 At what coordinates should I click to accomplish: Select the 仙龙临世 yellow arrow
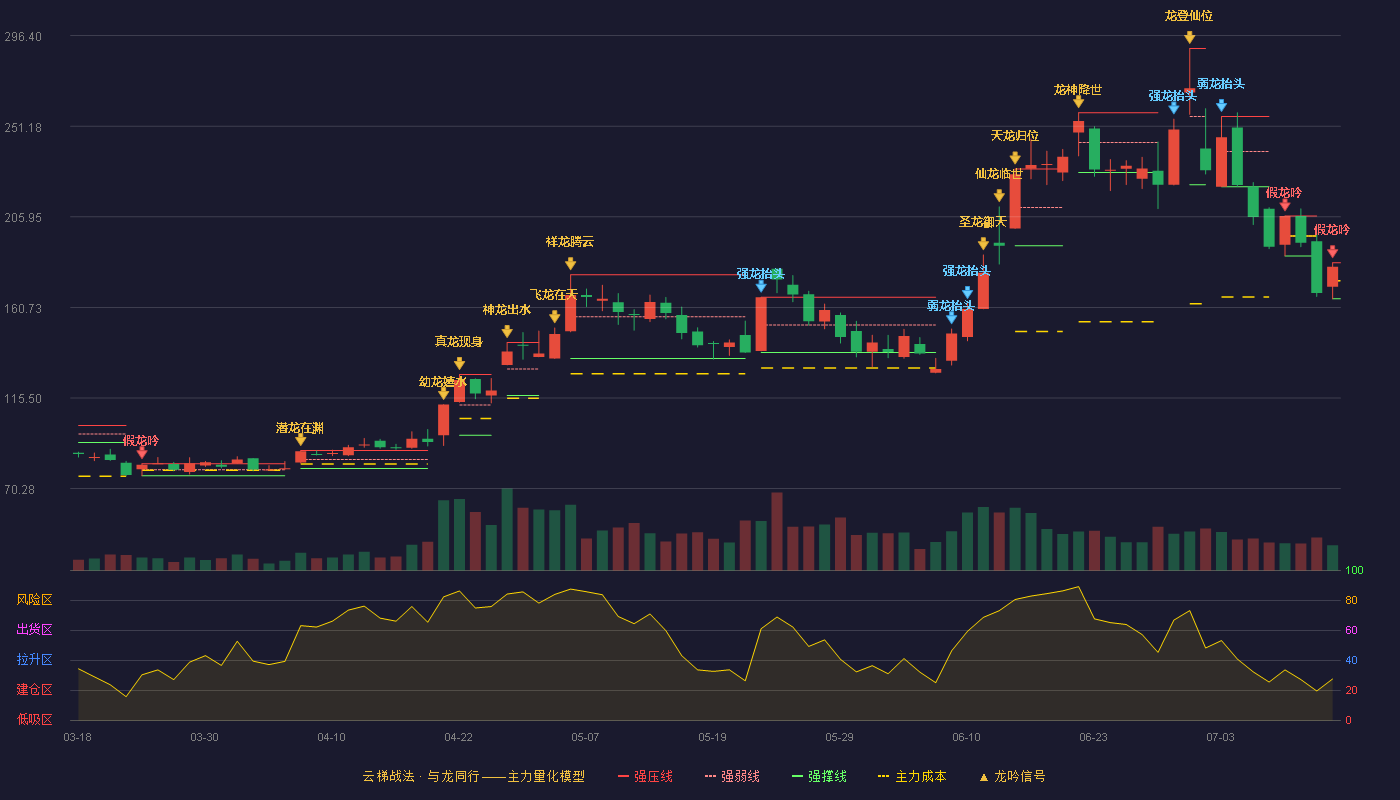999,196
